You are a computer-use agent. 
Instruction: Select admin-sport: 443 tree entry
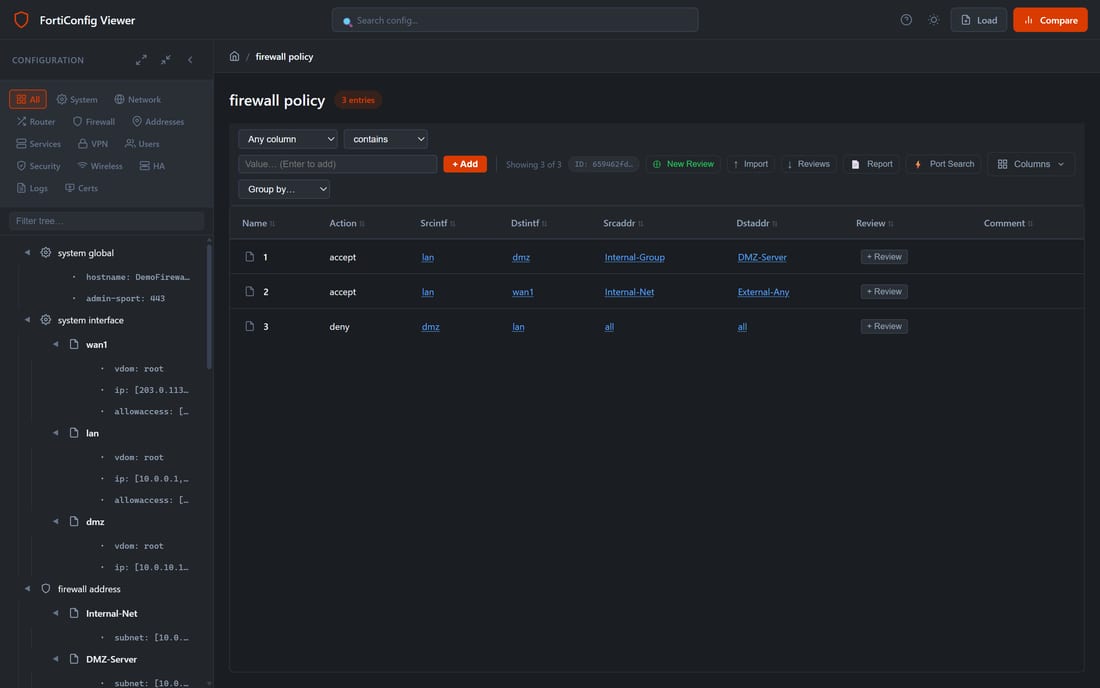pos(126,299)
